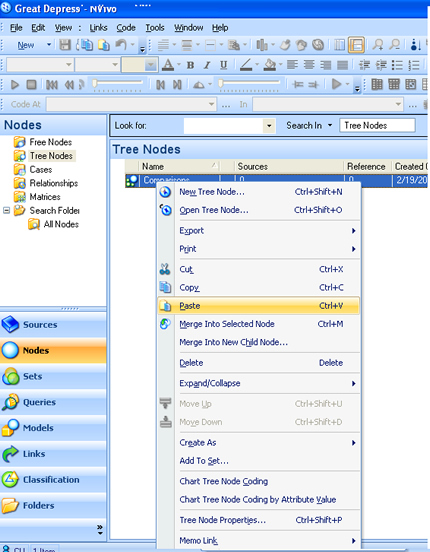Open the font name combo box
The image size is (430, 552).
click(x=40, y=65)
